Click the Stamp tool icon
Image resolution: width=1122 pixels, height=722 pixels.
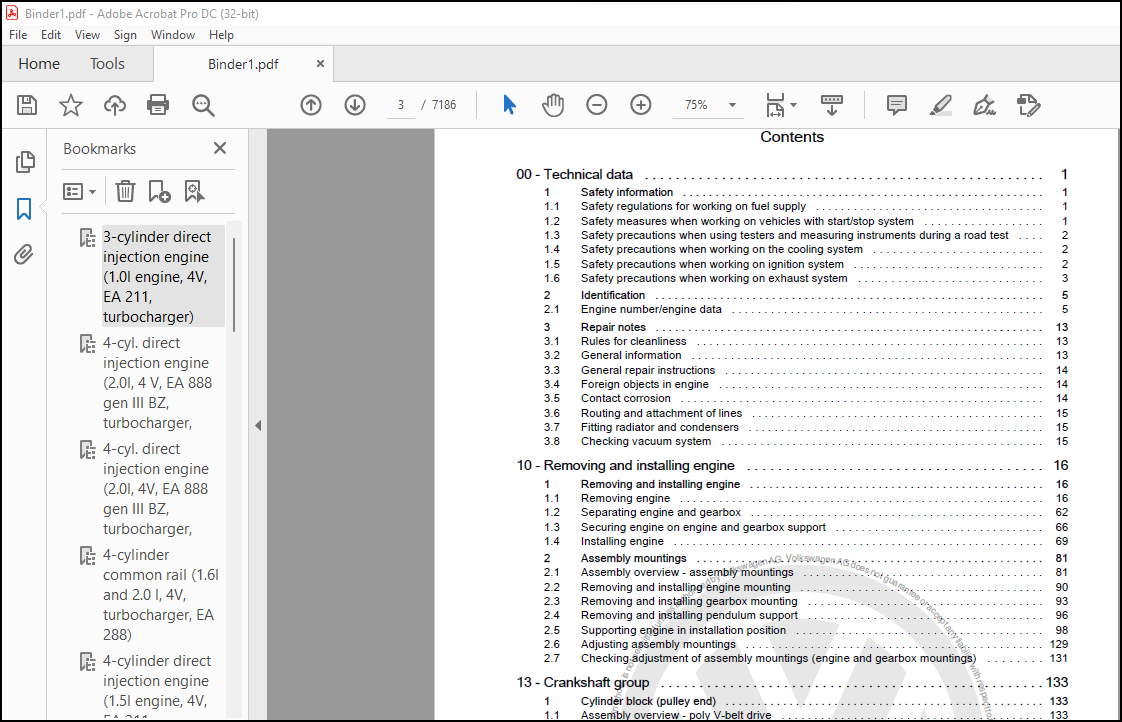click(1028, 105)
